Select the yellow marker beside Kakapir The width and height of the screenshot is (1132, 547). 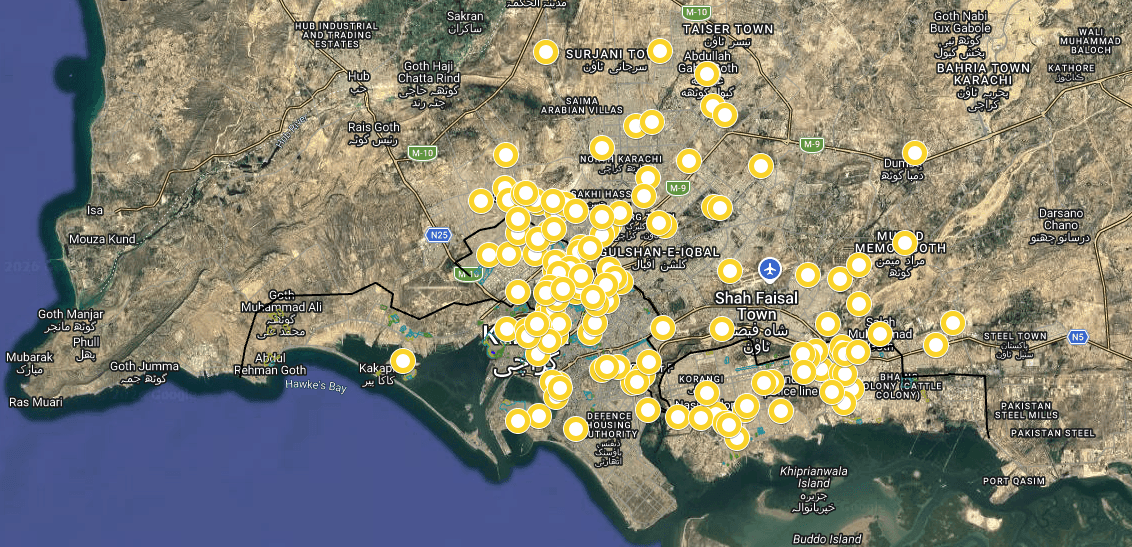coord(403,361)
